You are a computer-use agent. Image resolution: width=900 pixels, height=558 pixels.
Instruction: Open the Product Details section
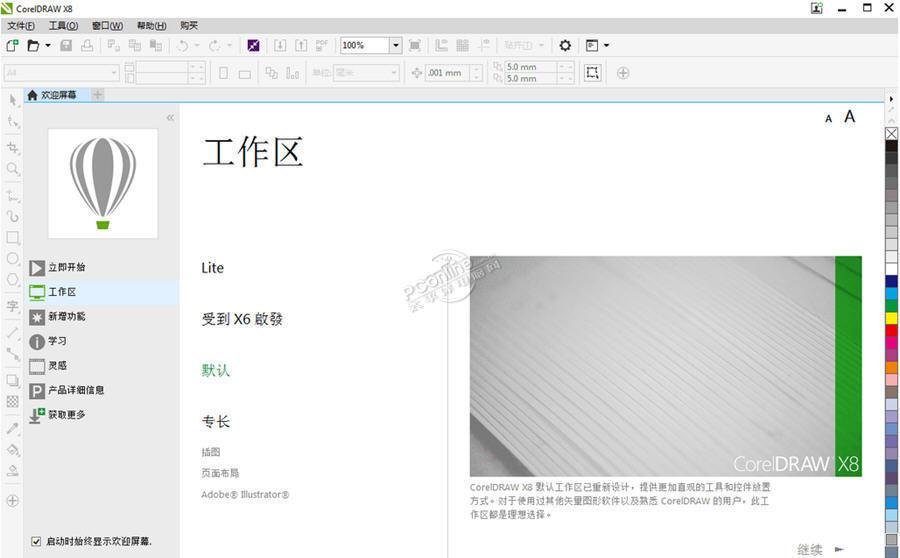pos(67,390)
